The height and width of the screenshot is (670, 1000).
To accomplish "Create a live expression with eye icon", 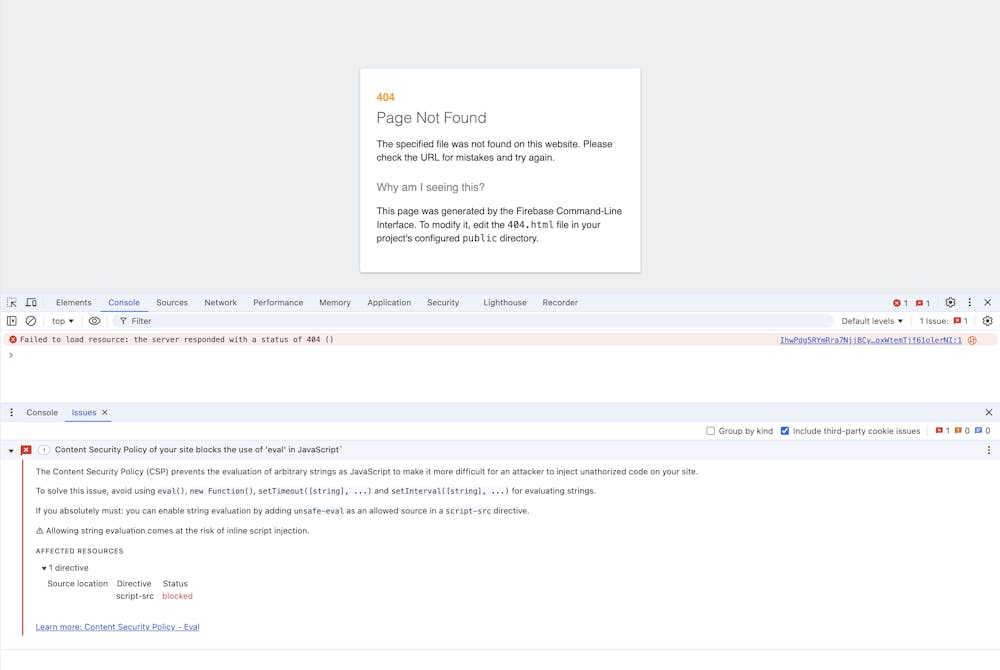I will [94, 321].
